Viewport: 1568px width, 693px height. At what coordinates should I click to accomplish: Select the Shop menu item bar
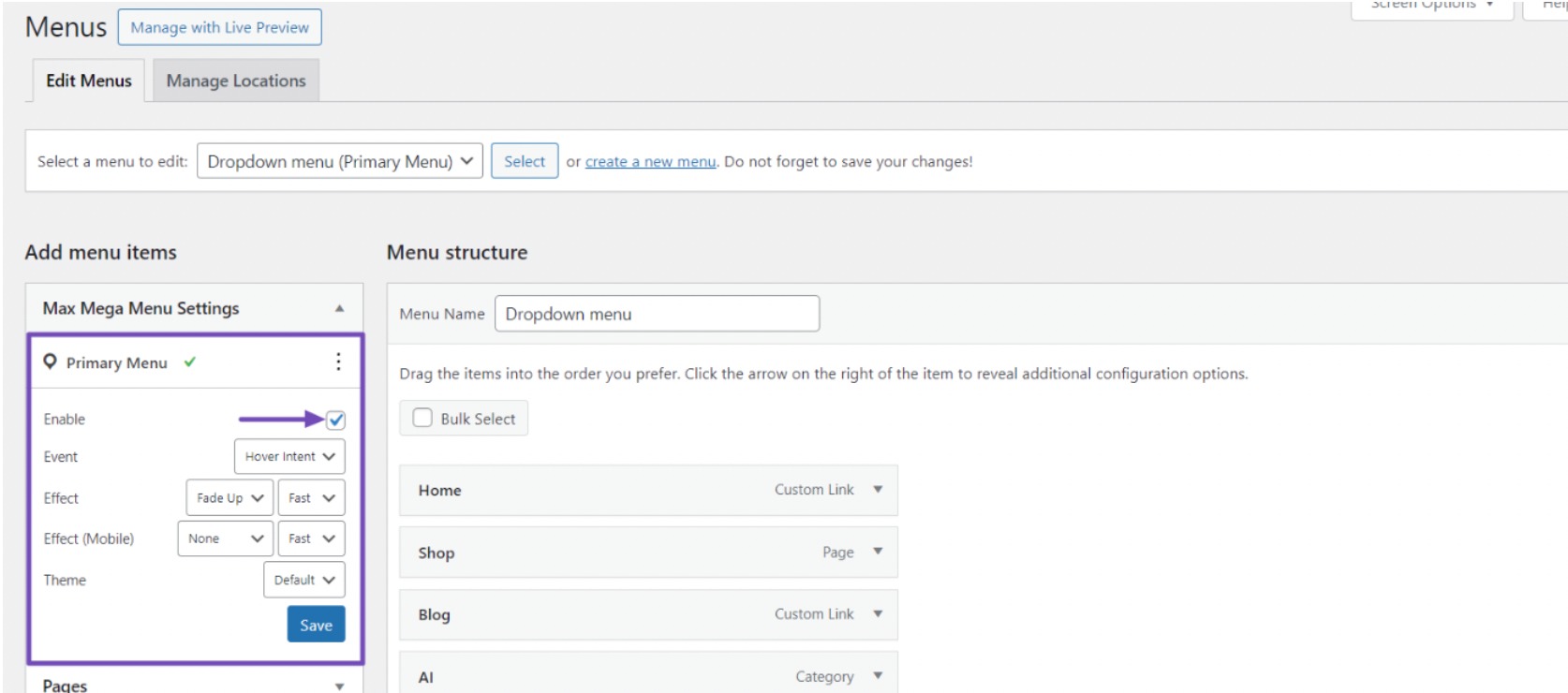[x=648, y=553]
